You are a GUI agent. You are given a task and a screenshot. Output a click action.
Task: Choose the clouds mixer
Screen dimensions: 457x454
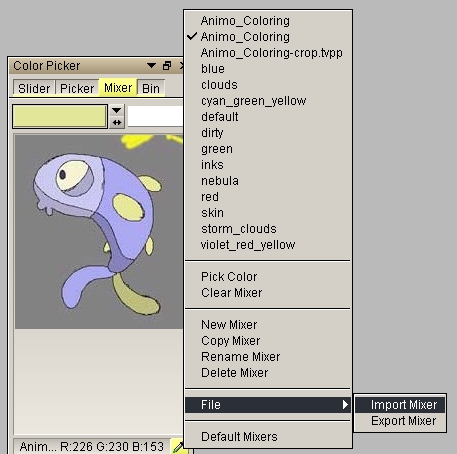pyautogui.click(x=268, y=85)
